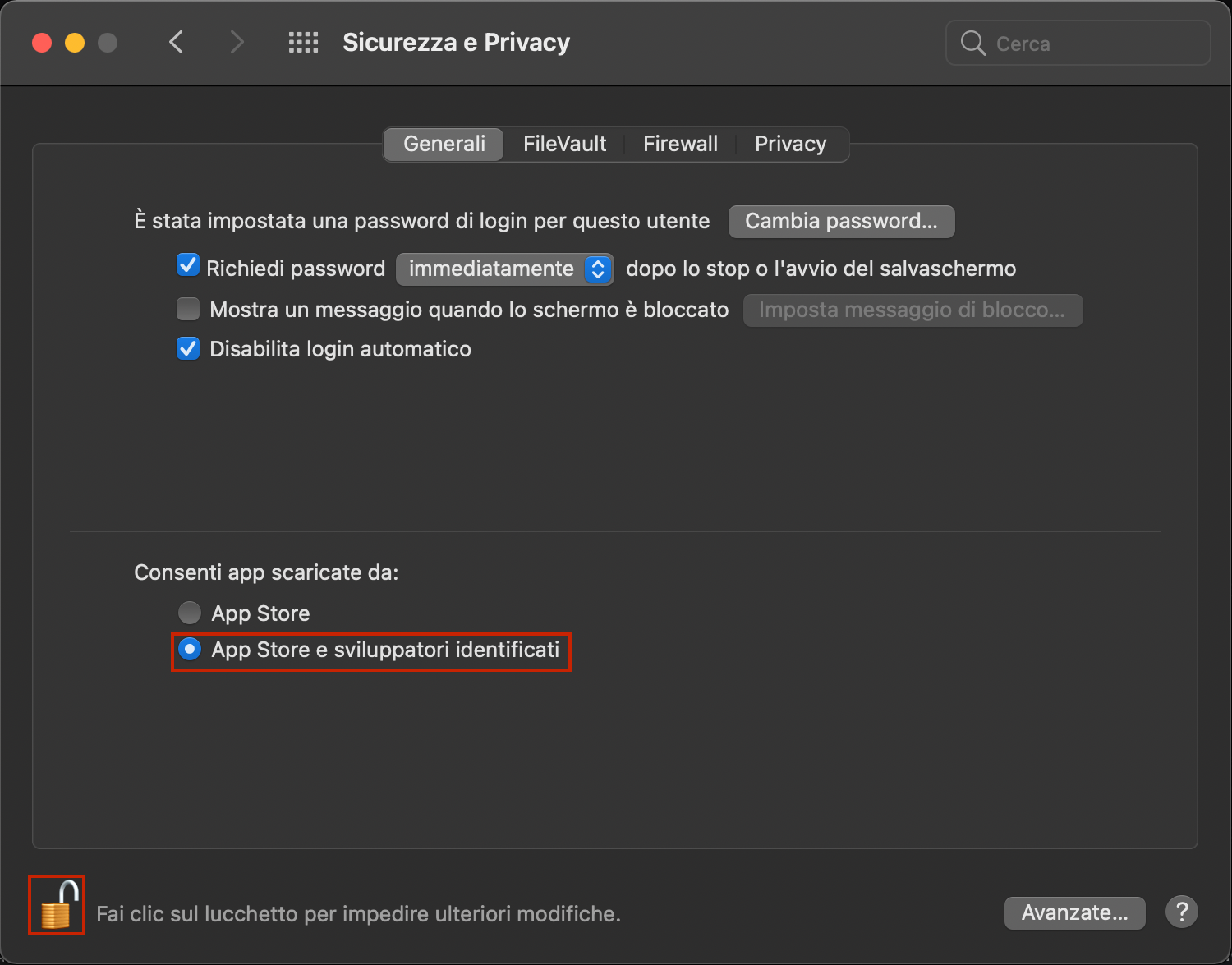1232x965 pixels.
Task: Open the Firewall tab
Action: coord(680,144)
